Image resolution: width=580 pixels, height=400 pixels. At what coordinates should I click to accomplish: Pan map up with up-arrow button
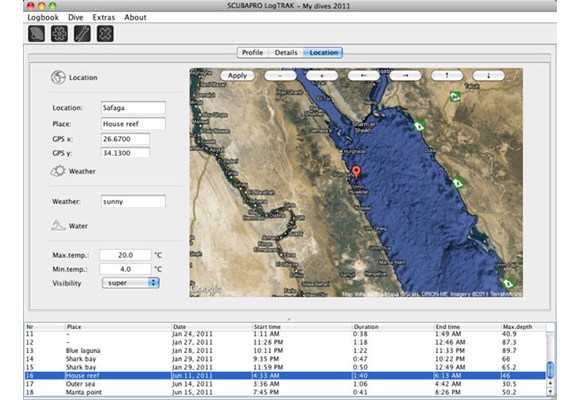tap(447, 75)
